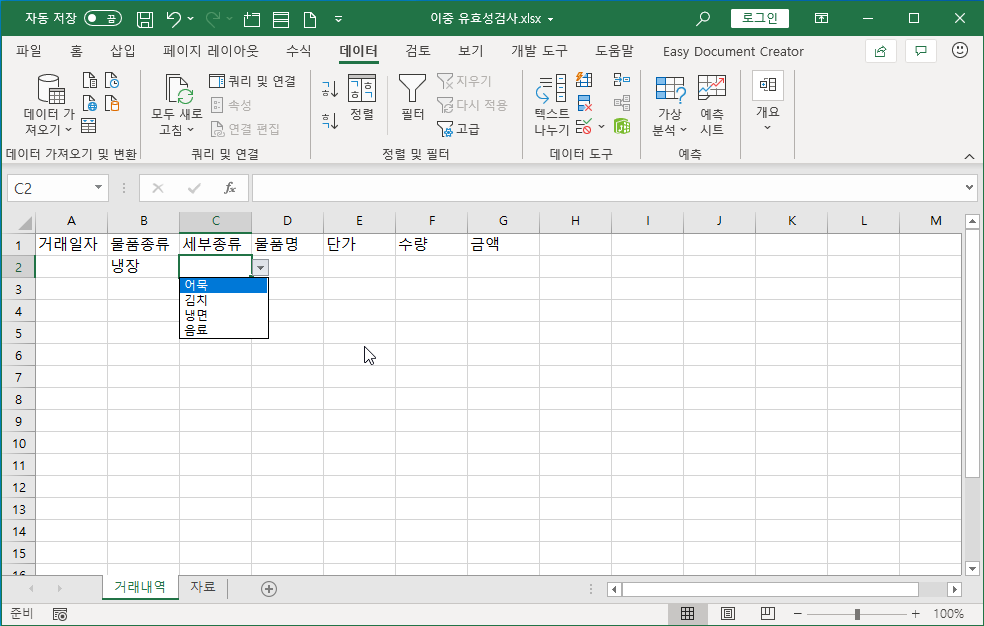This screenshot has height=626, width=984.
Task: Click into the formula bar field
Action: click(x=607, y=188)
